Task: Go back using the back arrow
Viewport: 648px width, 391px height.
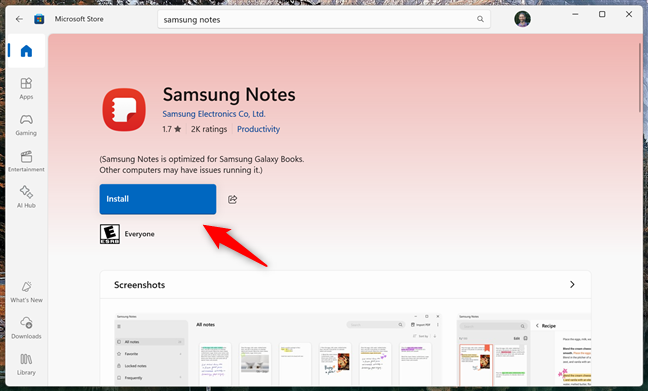Action: 19,19
